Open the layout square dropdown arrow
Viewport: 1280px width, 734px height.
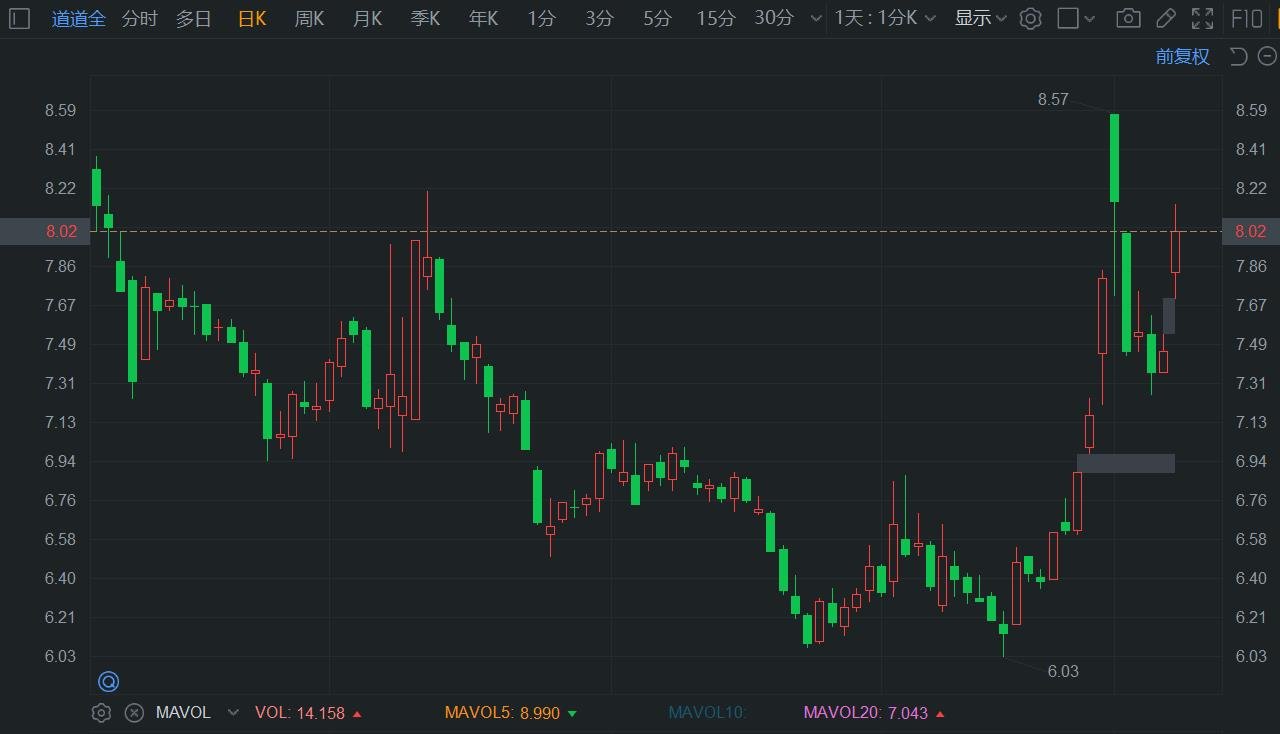pos(1090,18)
